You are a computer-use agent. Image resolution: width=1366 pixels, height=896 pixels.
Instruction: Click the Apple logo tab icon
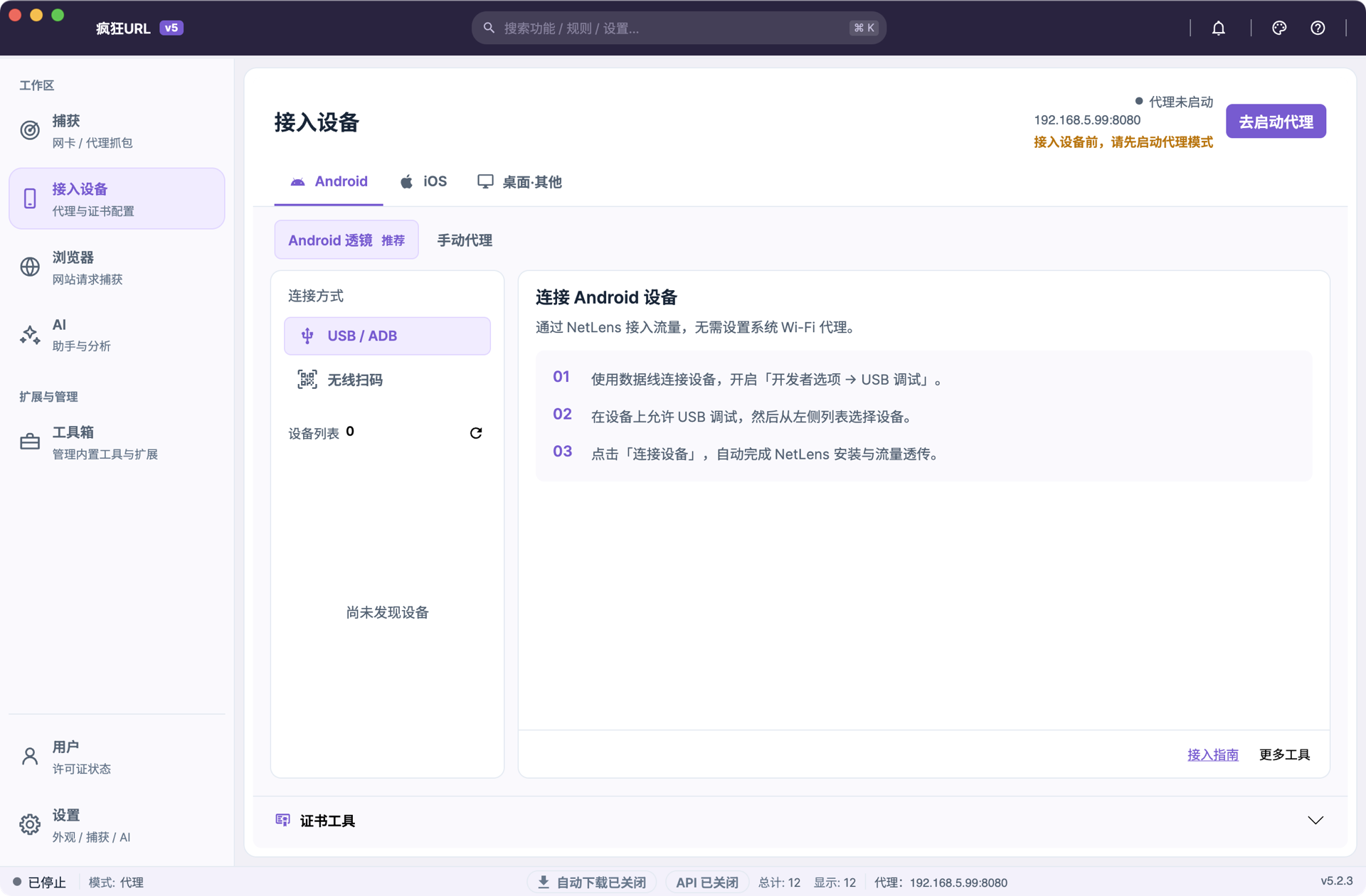click(x=406, y=182)
